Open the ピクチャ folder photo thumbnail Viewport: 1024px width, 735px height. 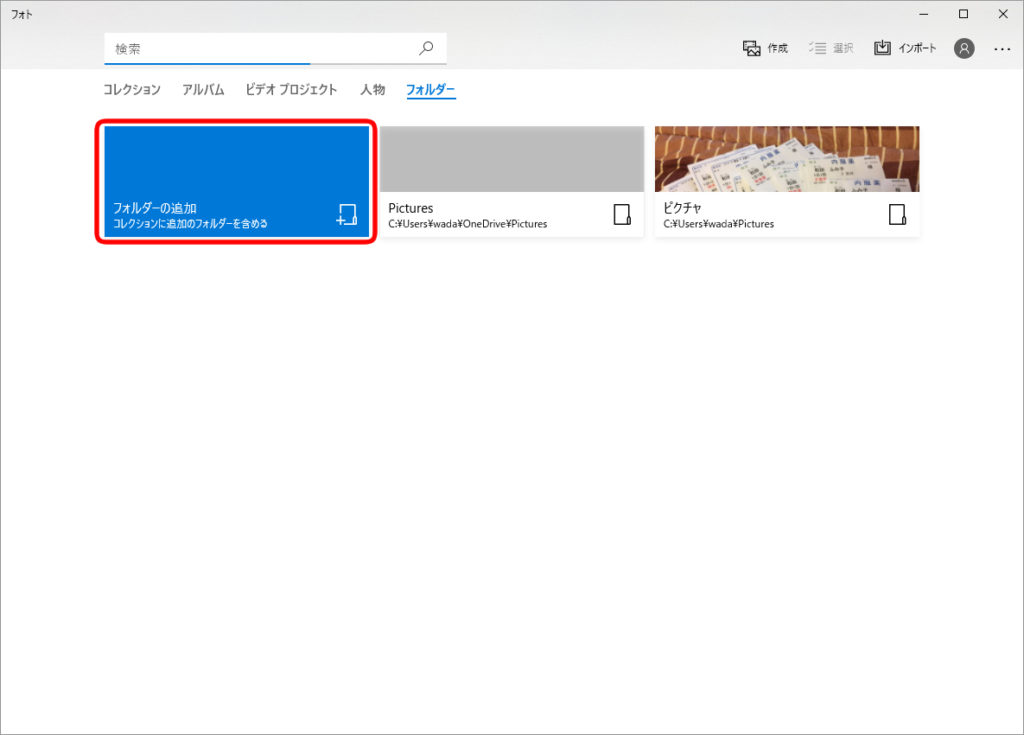click(x=787, y=159)
